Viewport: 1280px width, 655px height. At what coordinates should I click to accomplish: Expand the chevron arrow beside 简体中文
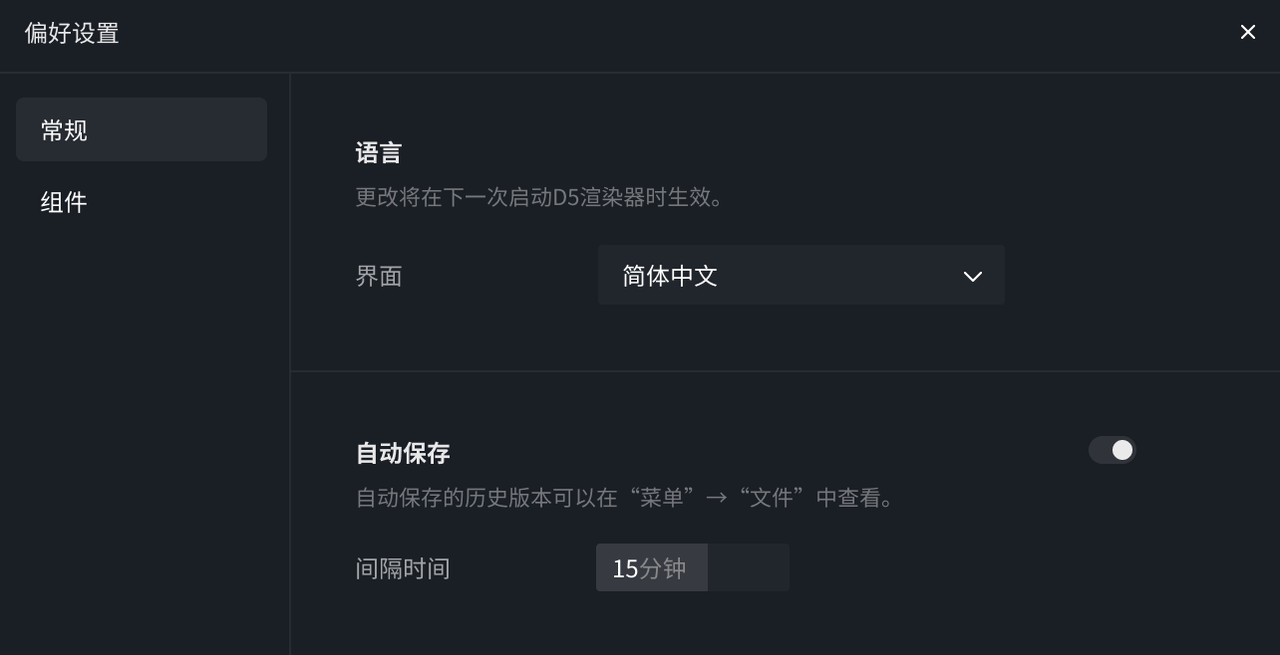coord(972,276)
